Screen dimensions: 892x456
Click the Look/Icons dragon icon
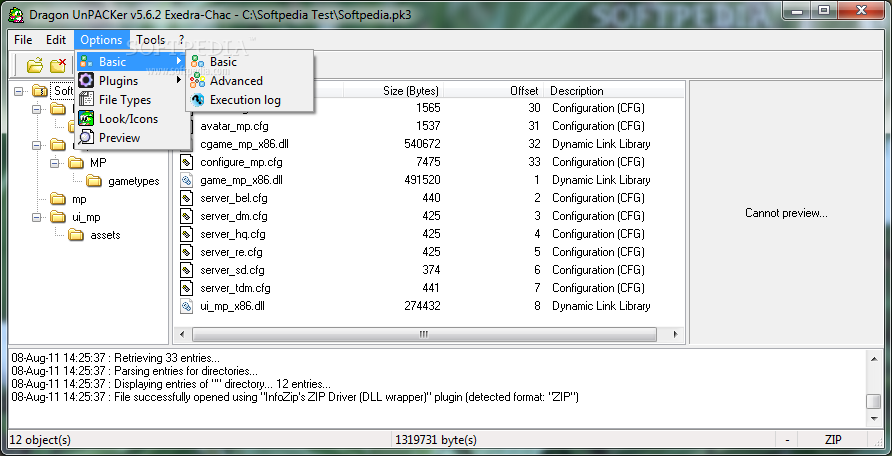[86, 118]
